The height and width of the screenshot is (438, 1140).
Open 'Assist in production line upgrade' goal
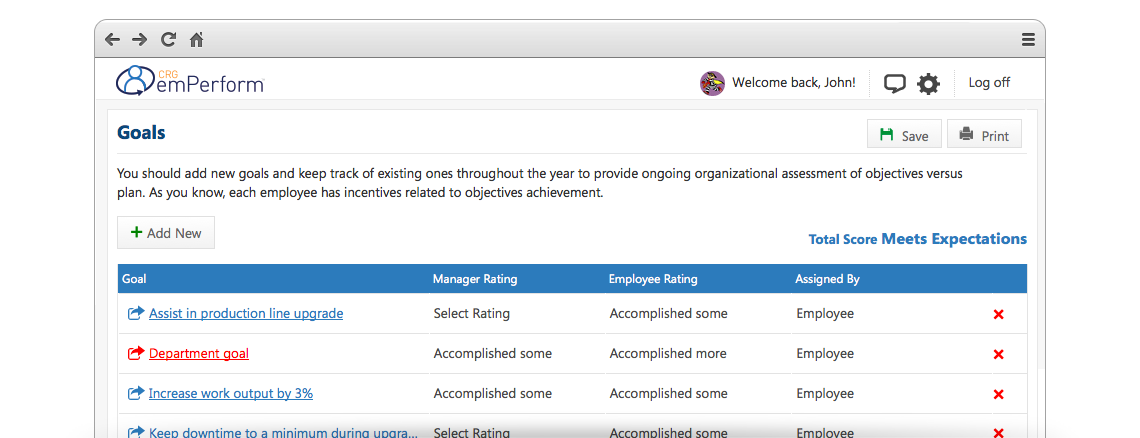pos(246,314)
